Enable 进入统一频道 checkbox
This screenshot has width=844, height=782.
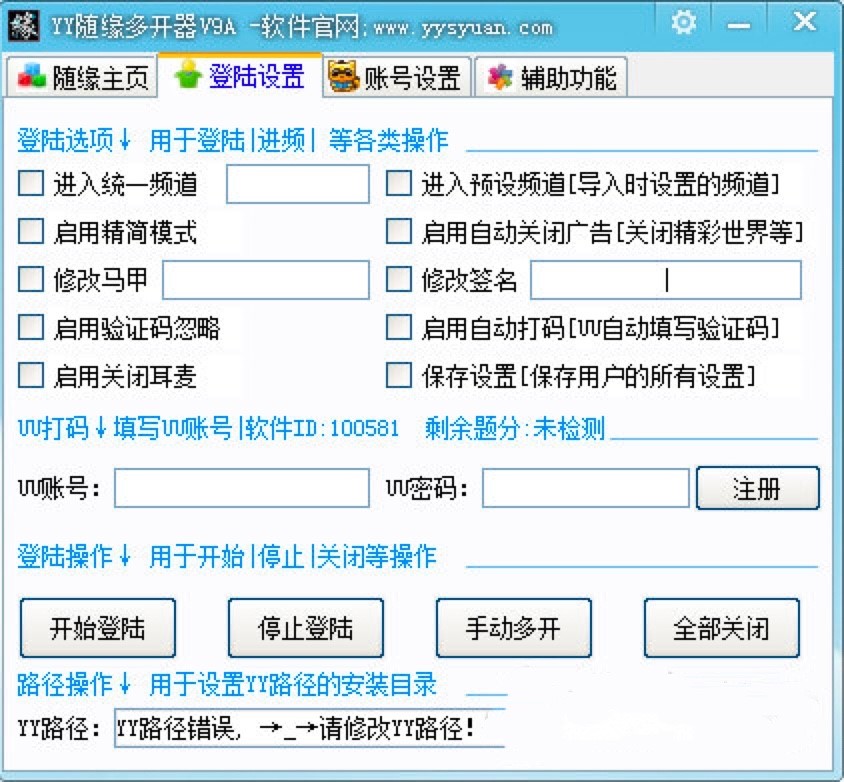[x=31, y=184]
